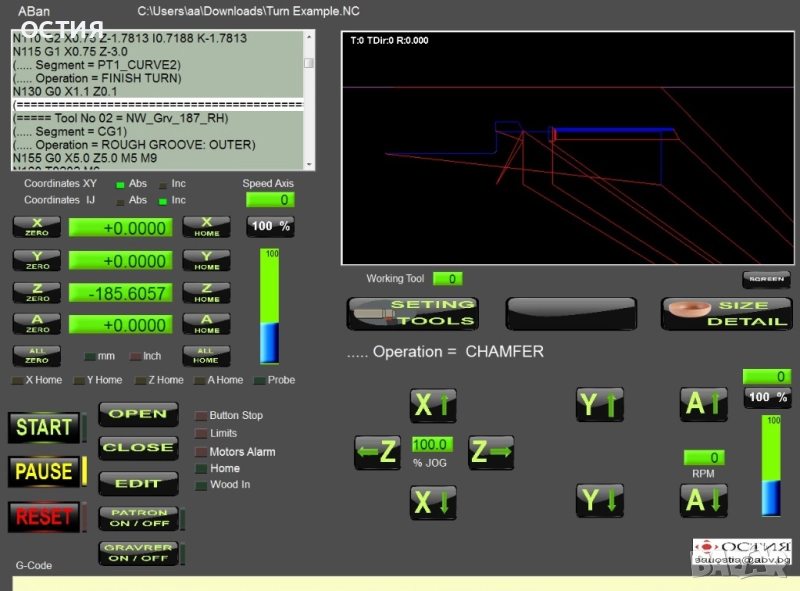Jog the X axis down with X arrow
The height and width of the screenshot is (591, 800).
click(x=433, y=502)
